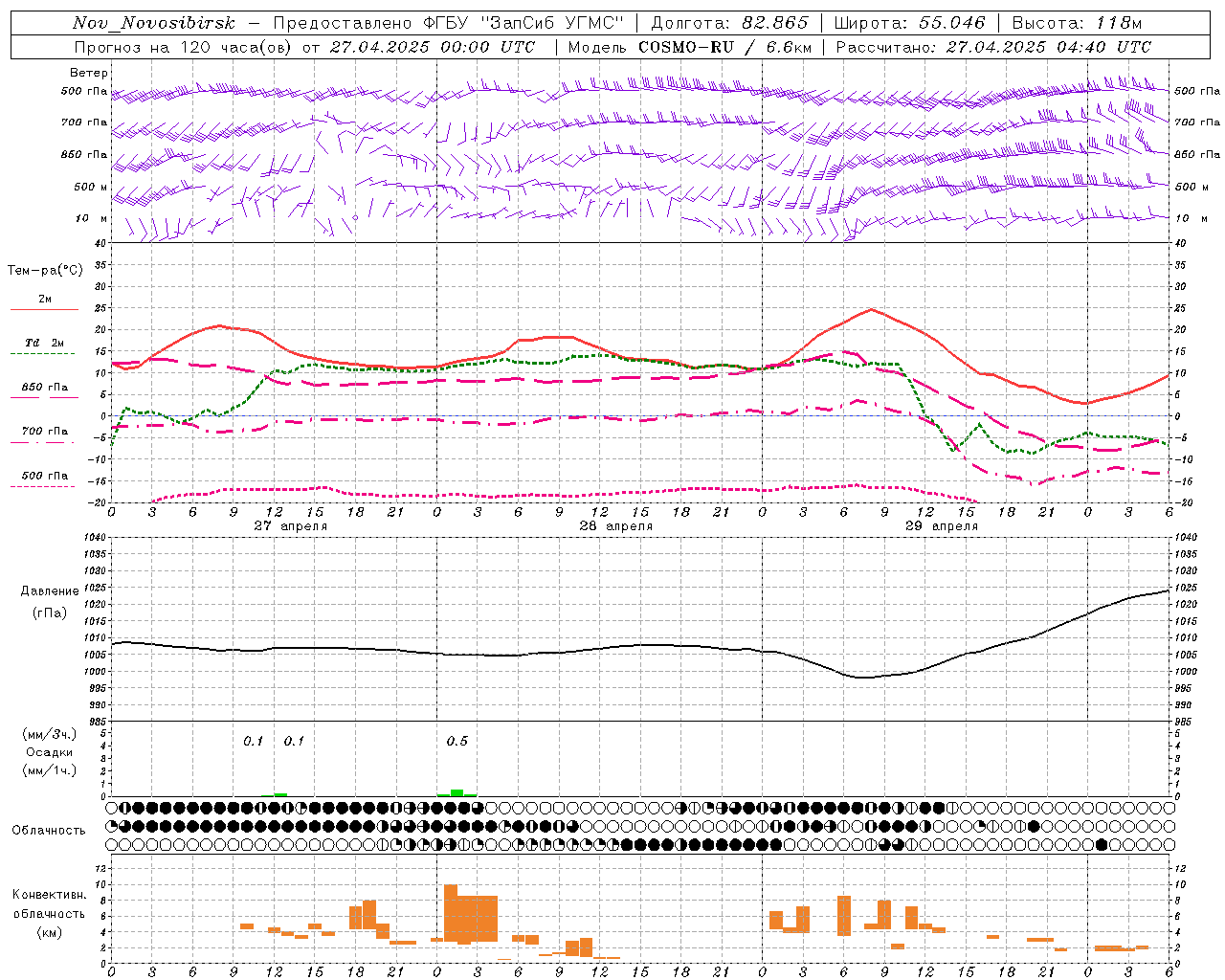1225x980 pixels.
Task: Click the 'Td 2м' dew point legend entry
Action: click(x=45, y=343)
